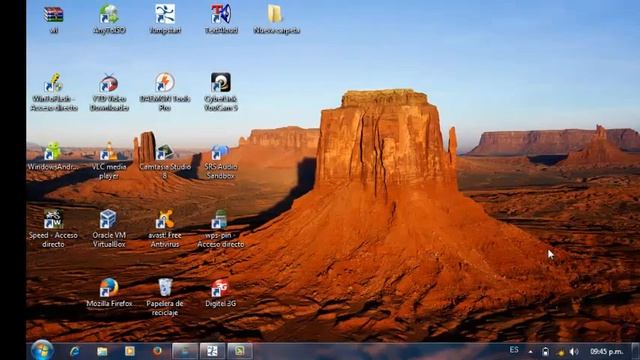Open the Digitel 3G shortcut

(220, 288)
